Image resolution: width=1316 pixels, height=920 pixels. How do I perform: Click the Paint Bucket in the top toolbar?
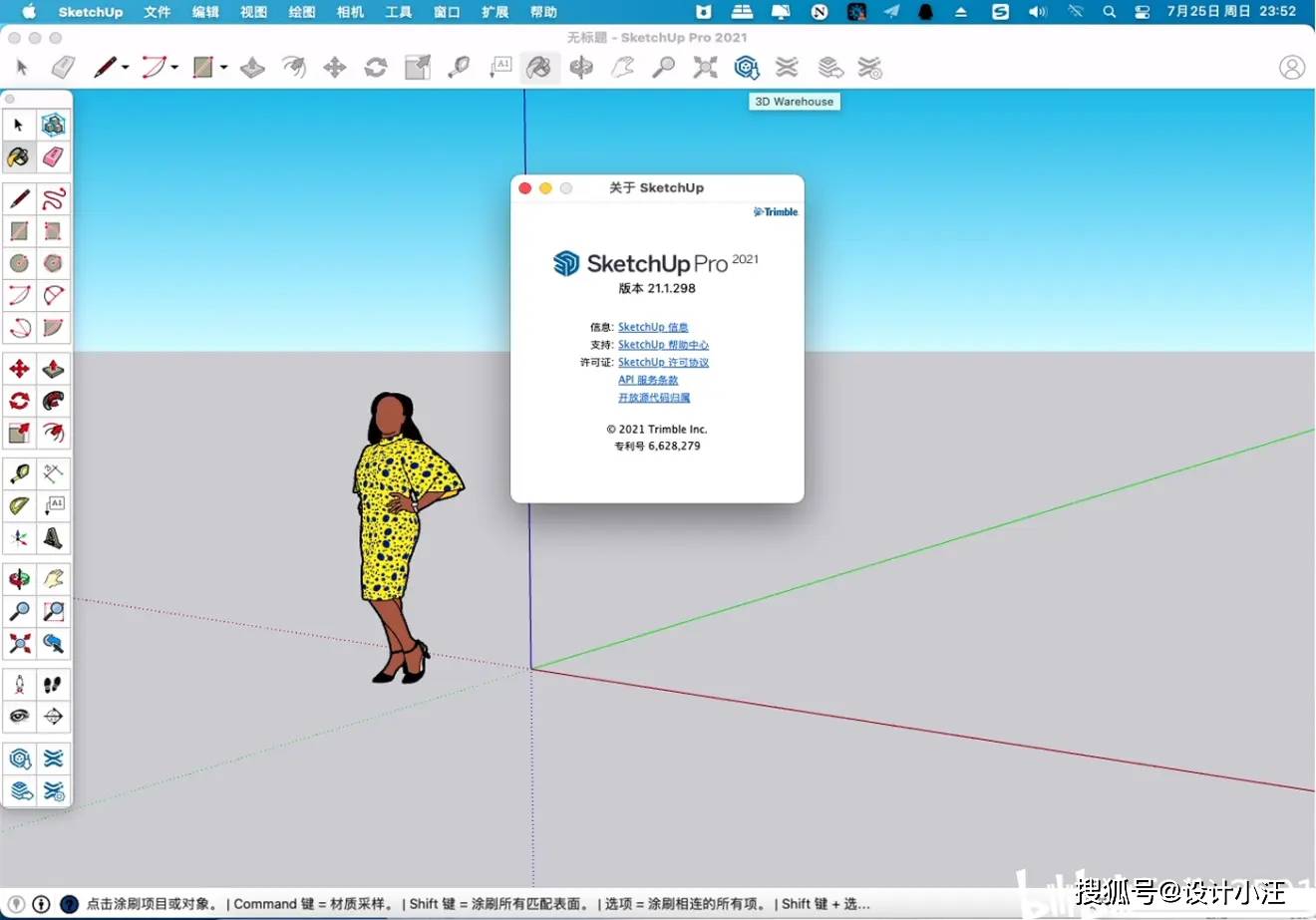click(538, 68)
